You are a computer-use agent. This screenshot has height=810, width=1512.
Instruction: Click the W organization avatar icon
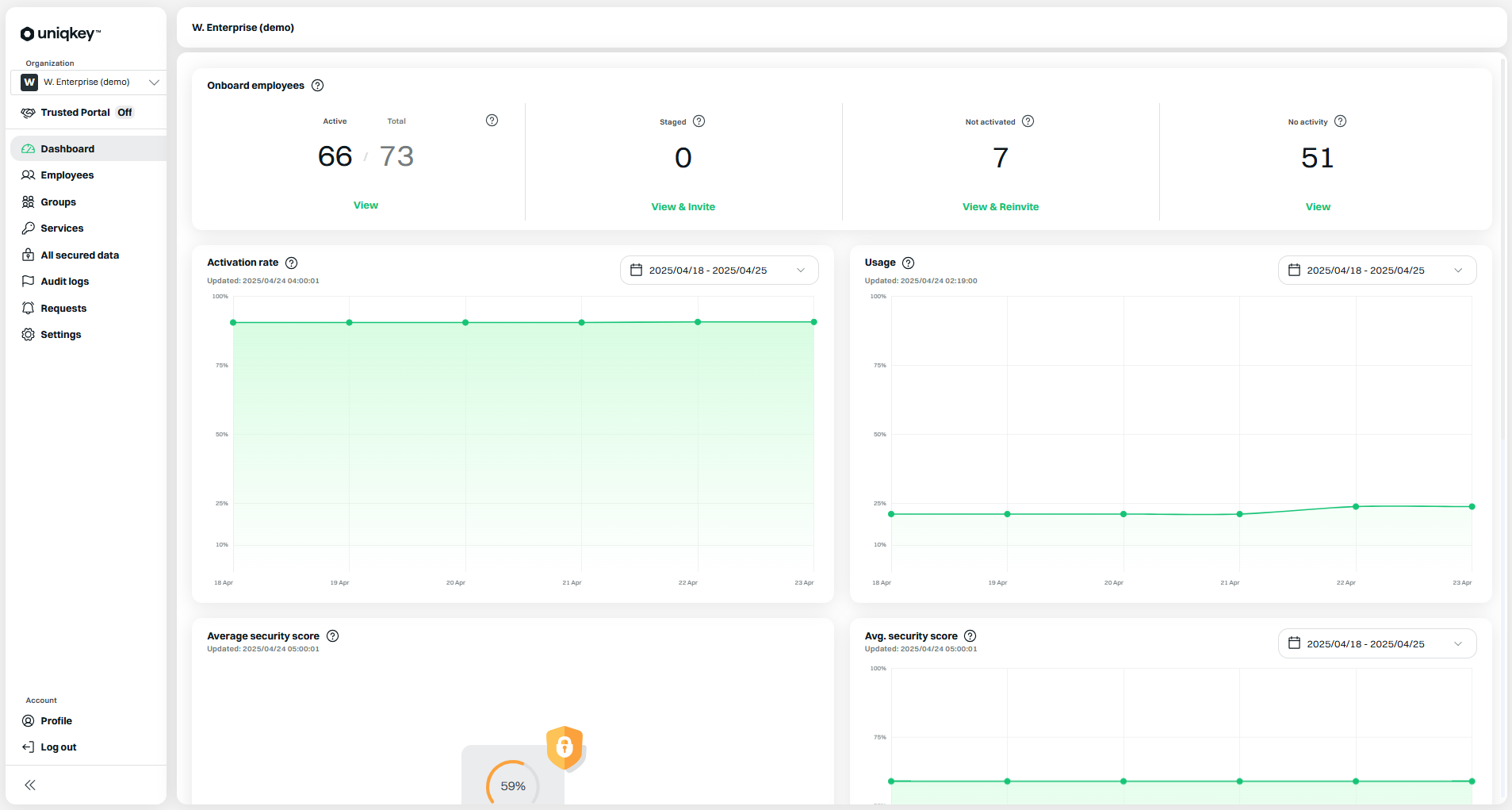click(x=29, y=83)
